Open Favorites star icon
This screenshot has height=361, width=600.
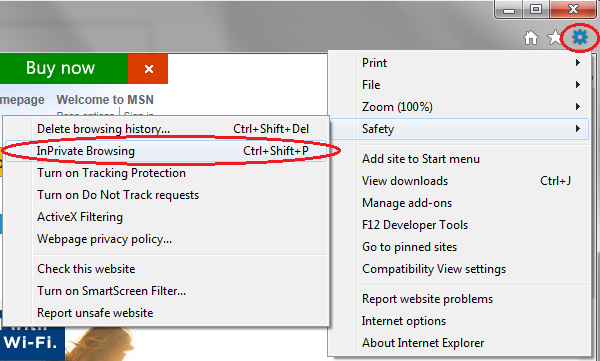coord(554,38)
